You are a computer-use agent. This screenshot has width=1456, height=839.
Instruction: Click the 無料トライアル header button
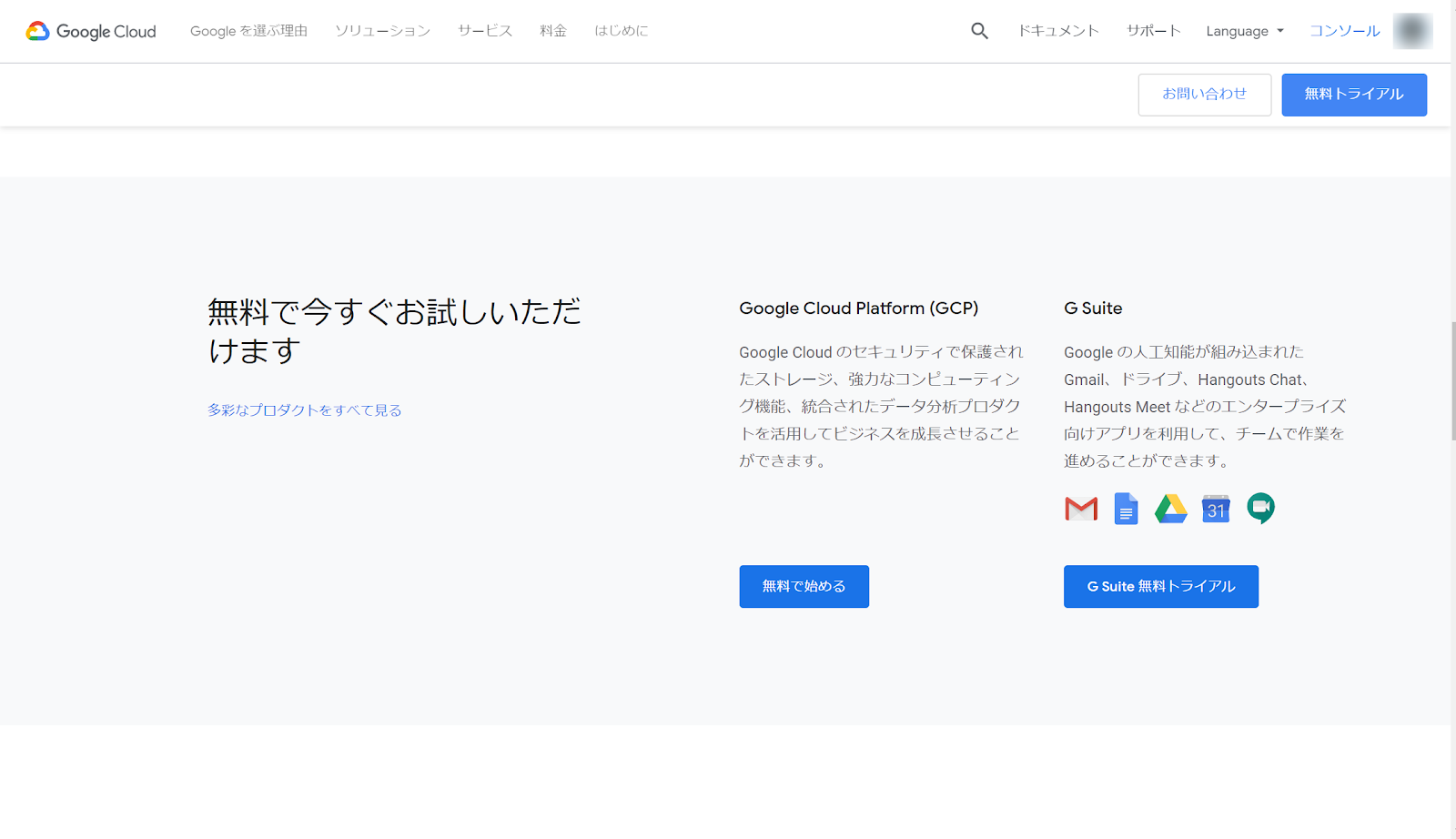[1354, 95]
